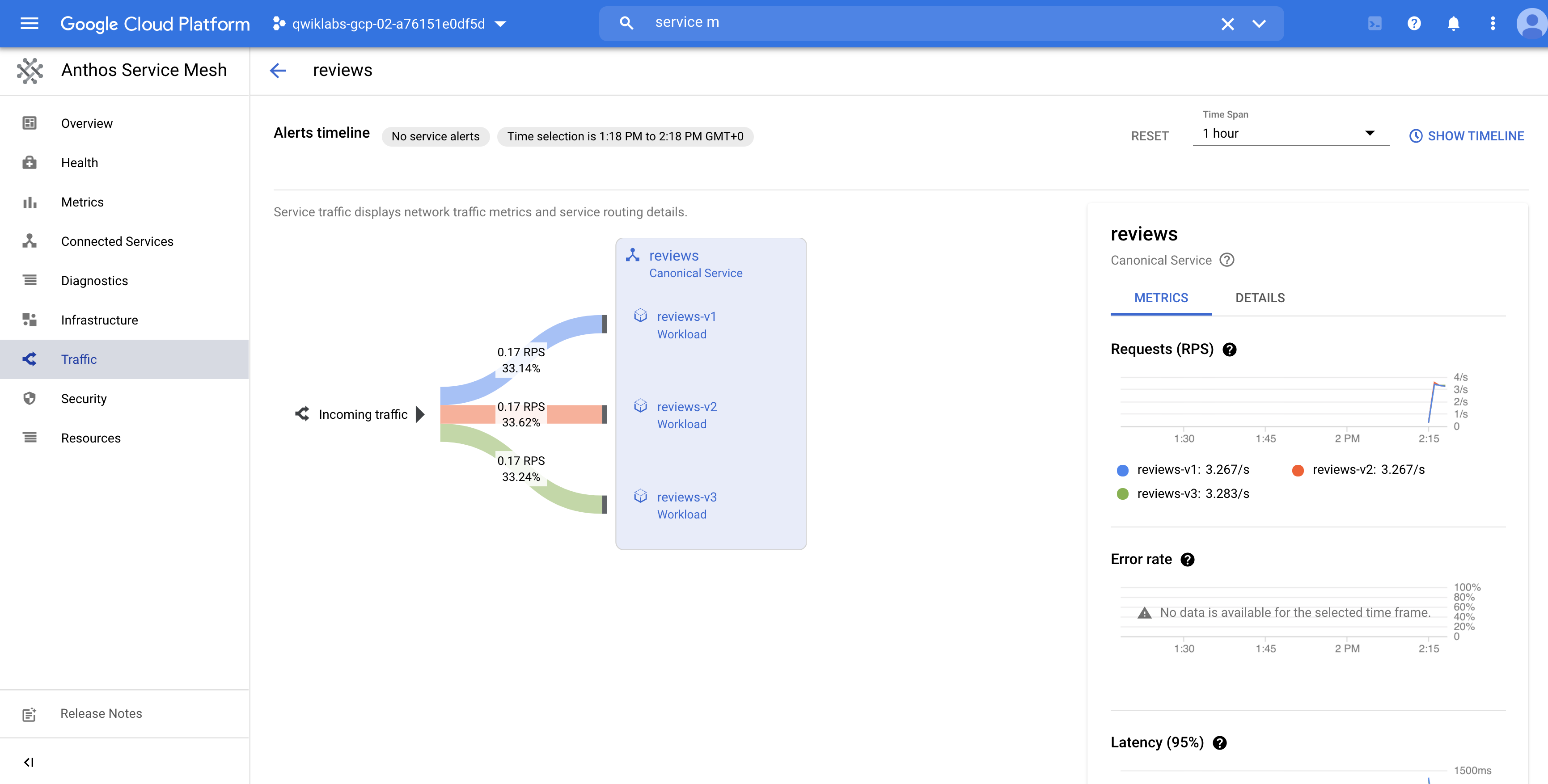Screen dimensions: 1548x784
Task: Click the Infrastructure blocks icon
Action: pyautogui.click(x=30, y=320)
